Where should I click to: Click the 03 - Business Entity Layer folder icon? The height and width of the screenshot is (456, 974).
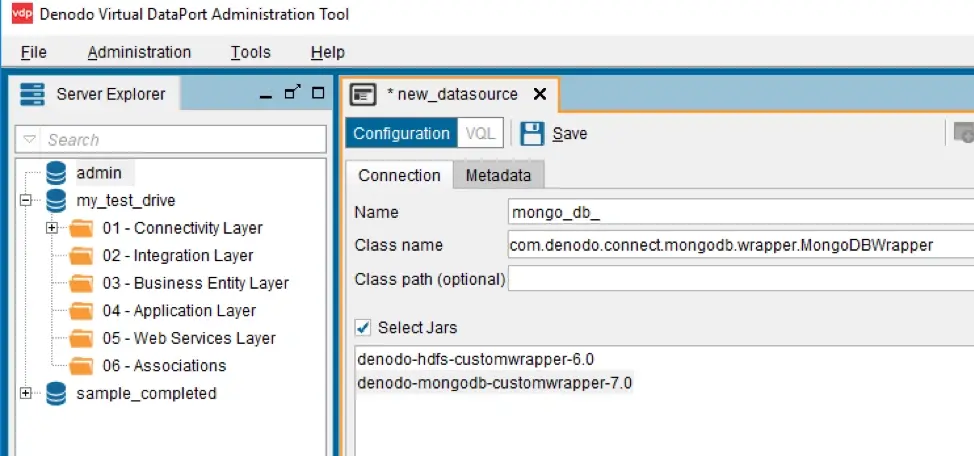coord(81,283)
